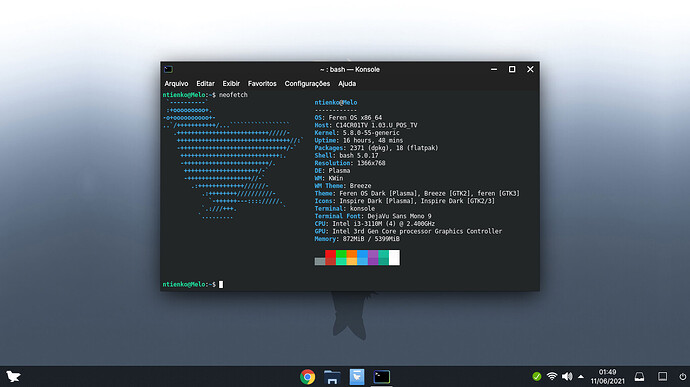Open the Editar menu
This screenshot has width=690, height=387.
(x=205, y=84)
